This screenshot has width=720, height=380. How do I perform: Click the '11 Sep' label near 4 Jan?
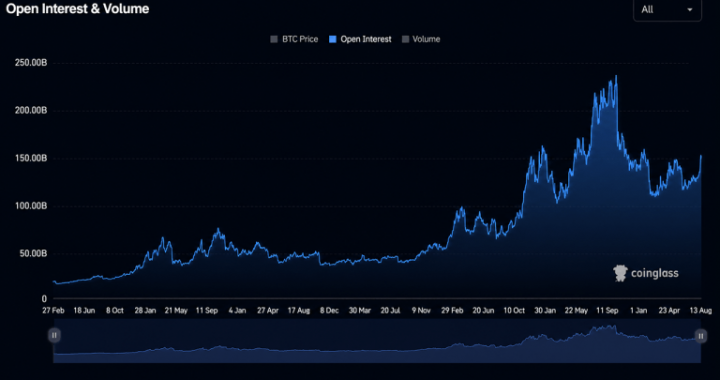point(207,311)
